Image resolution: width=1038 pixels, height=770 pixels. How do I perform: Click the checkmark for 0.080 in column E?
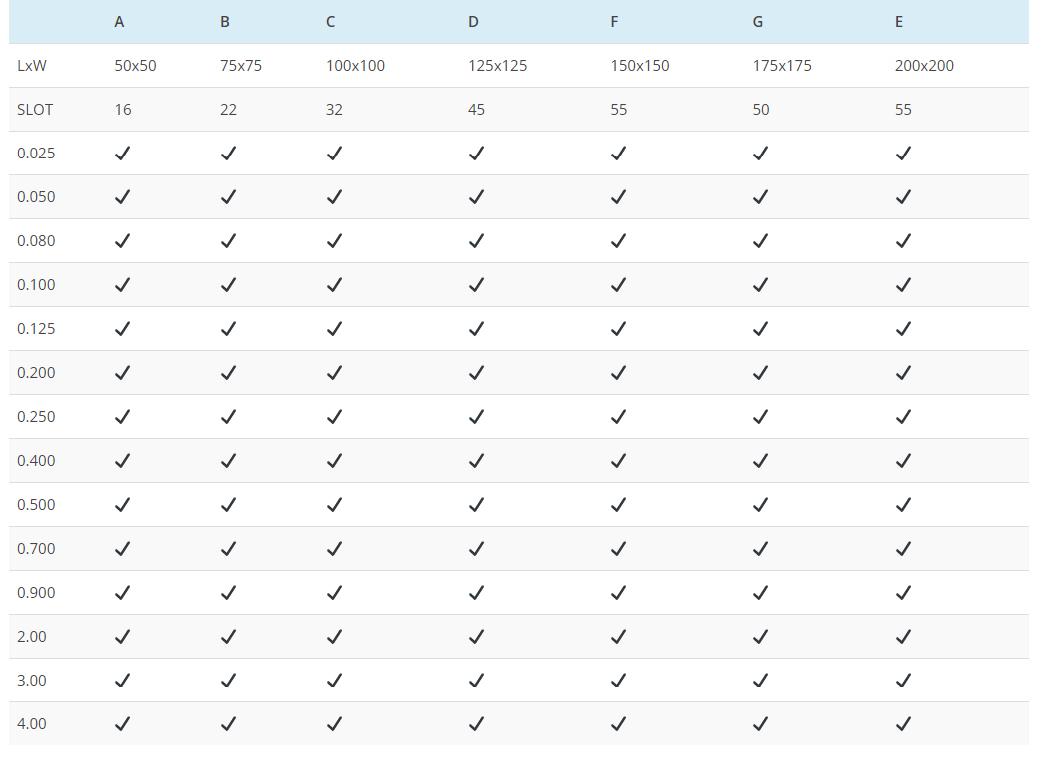point(903,241)
